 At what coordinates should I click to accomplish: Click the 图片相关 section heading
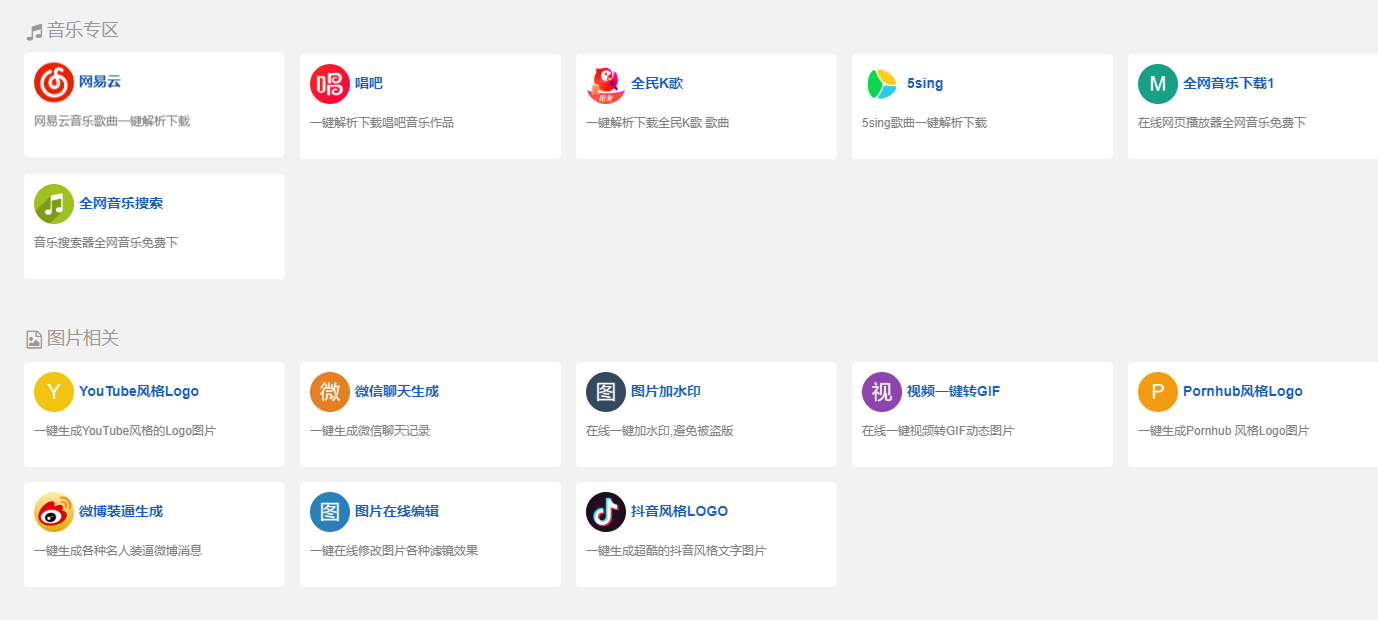click(83, 339)
